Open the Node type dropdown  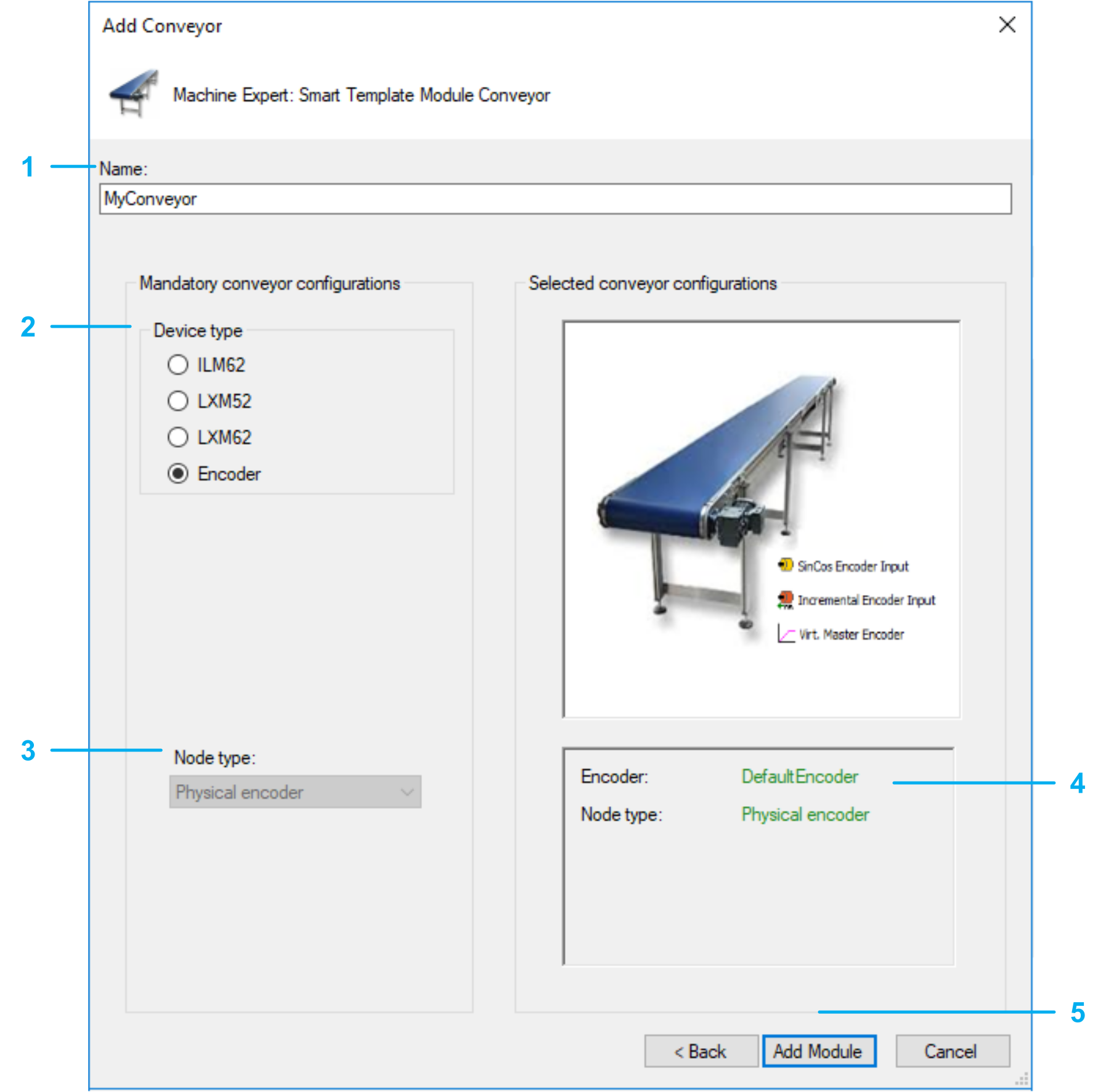(295, 792)
